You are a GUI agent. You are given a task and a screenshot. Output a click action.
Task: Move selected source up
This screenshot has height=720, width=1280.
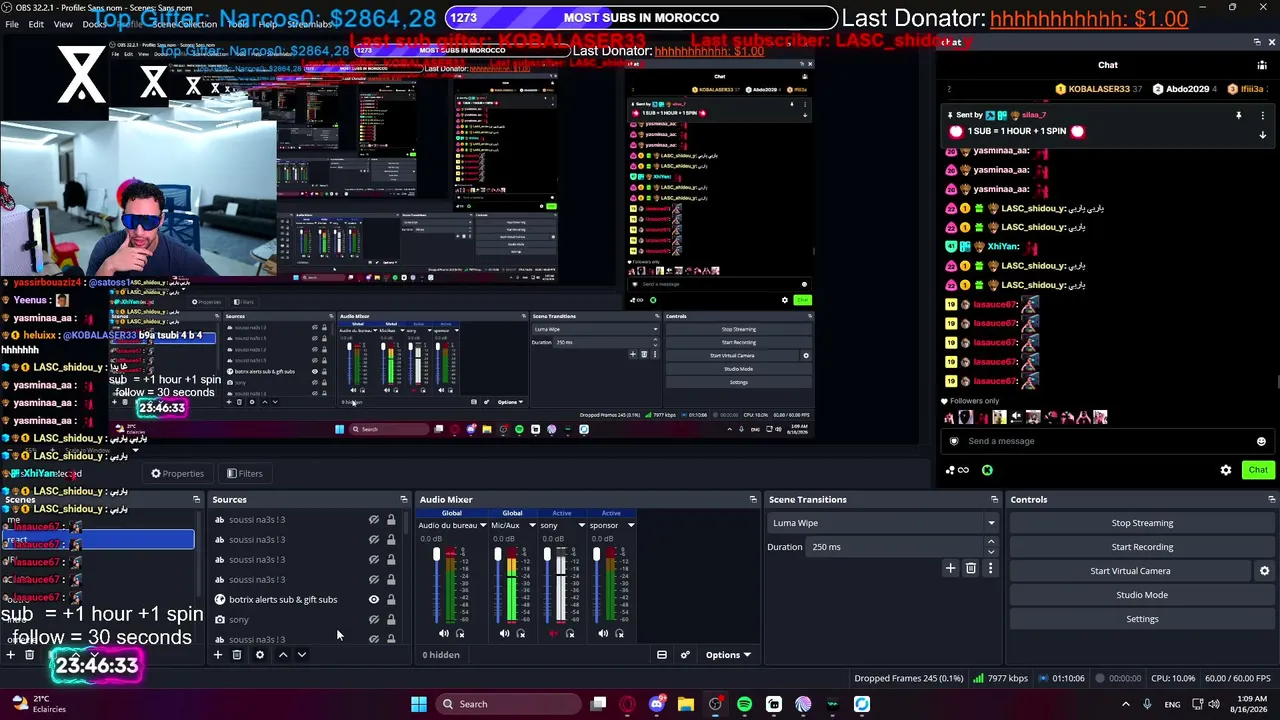pyautogui.click(x=283, y=655)
